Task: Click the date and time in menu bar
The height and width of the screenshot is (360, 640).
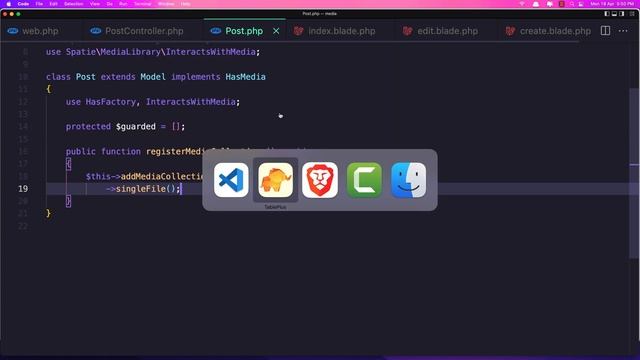Action: point(612,4)
